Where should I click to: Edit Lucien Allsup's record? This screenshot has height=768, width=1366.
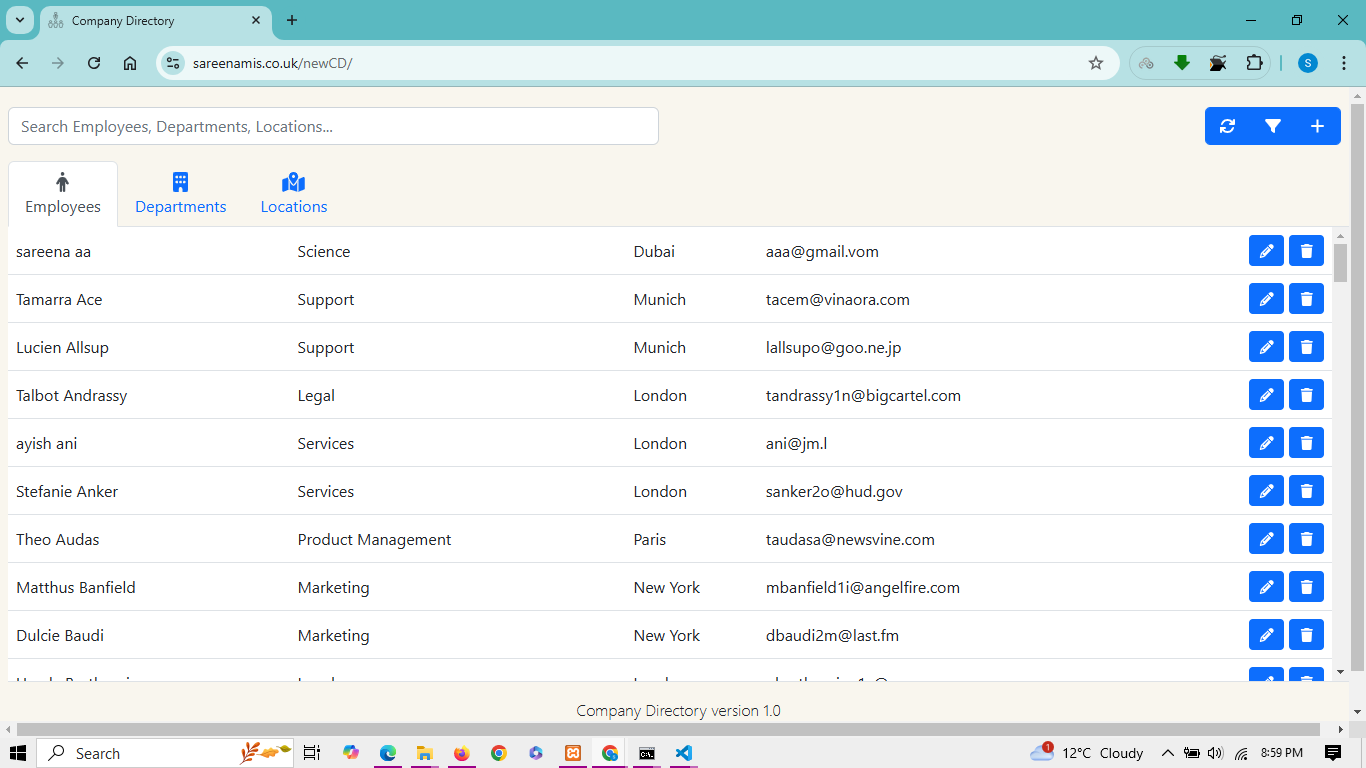point(1266,347)
